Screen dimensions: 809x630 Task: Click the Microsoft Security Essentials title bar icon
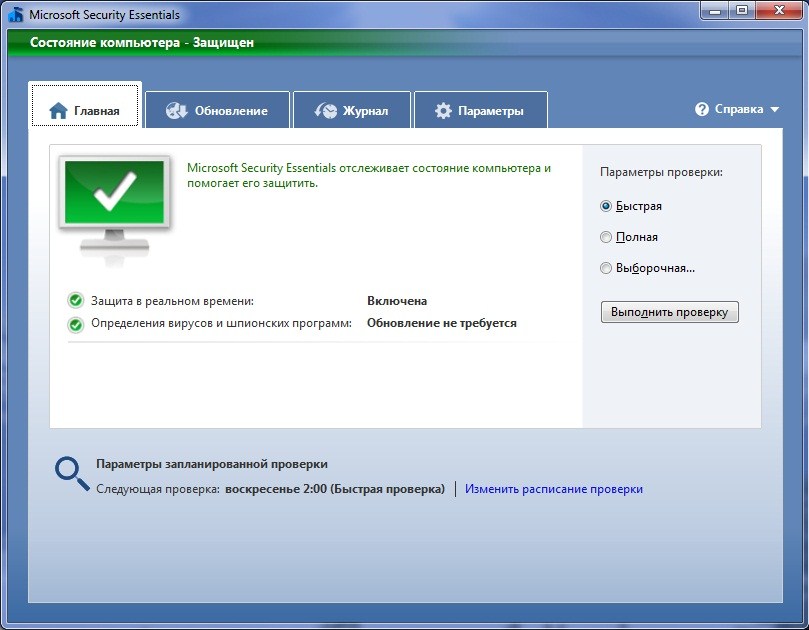16,14
